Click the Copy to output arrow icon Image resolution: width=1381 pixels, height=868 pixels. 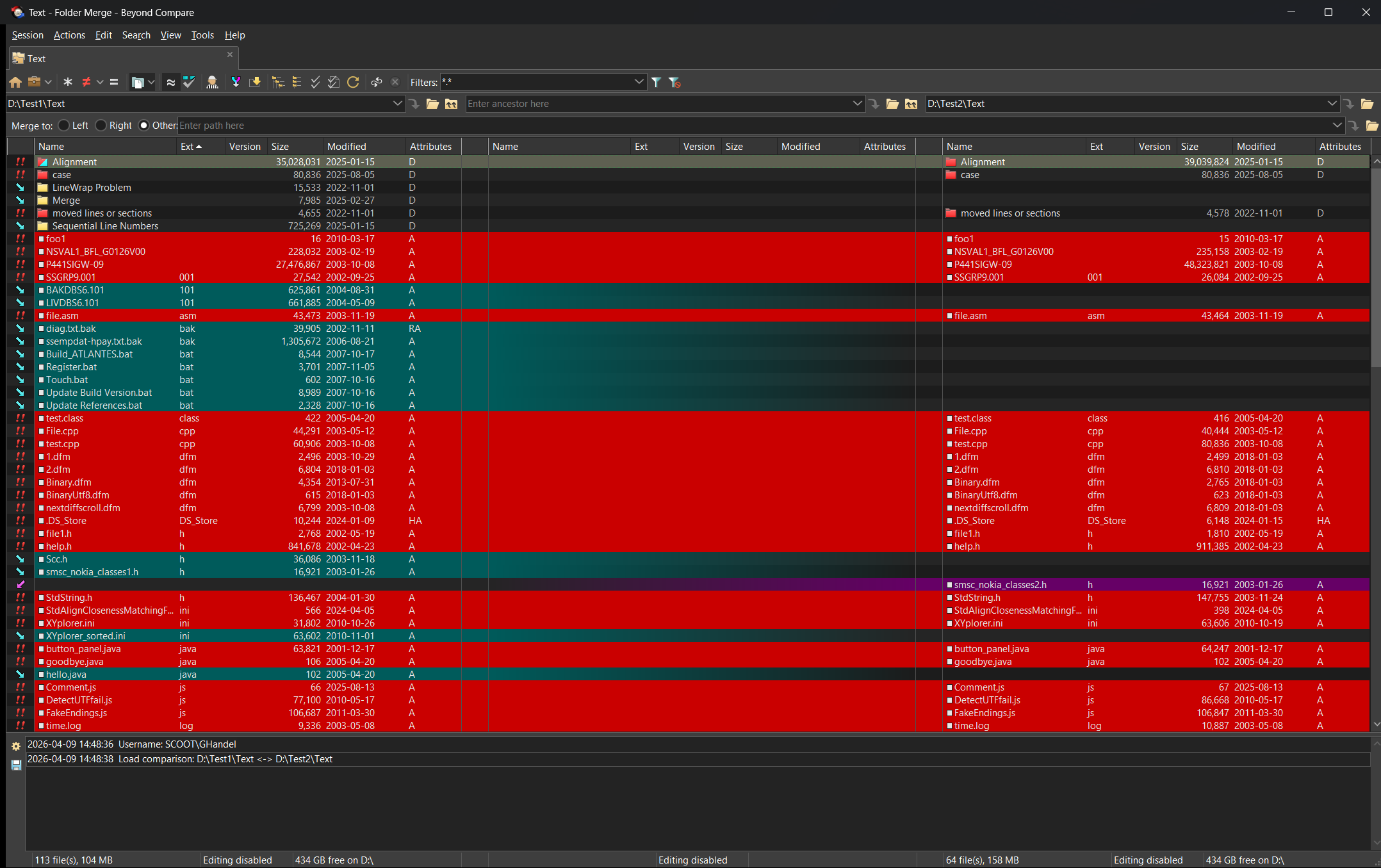255,82
